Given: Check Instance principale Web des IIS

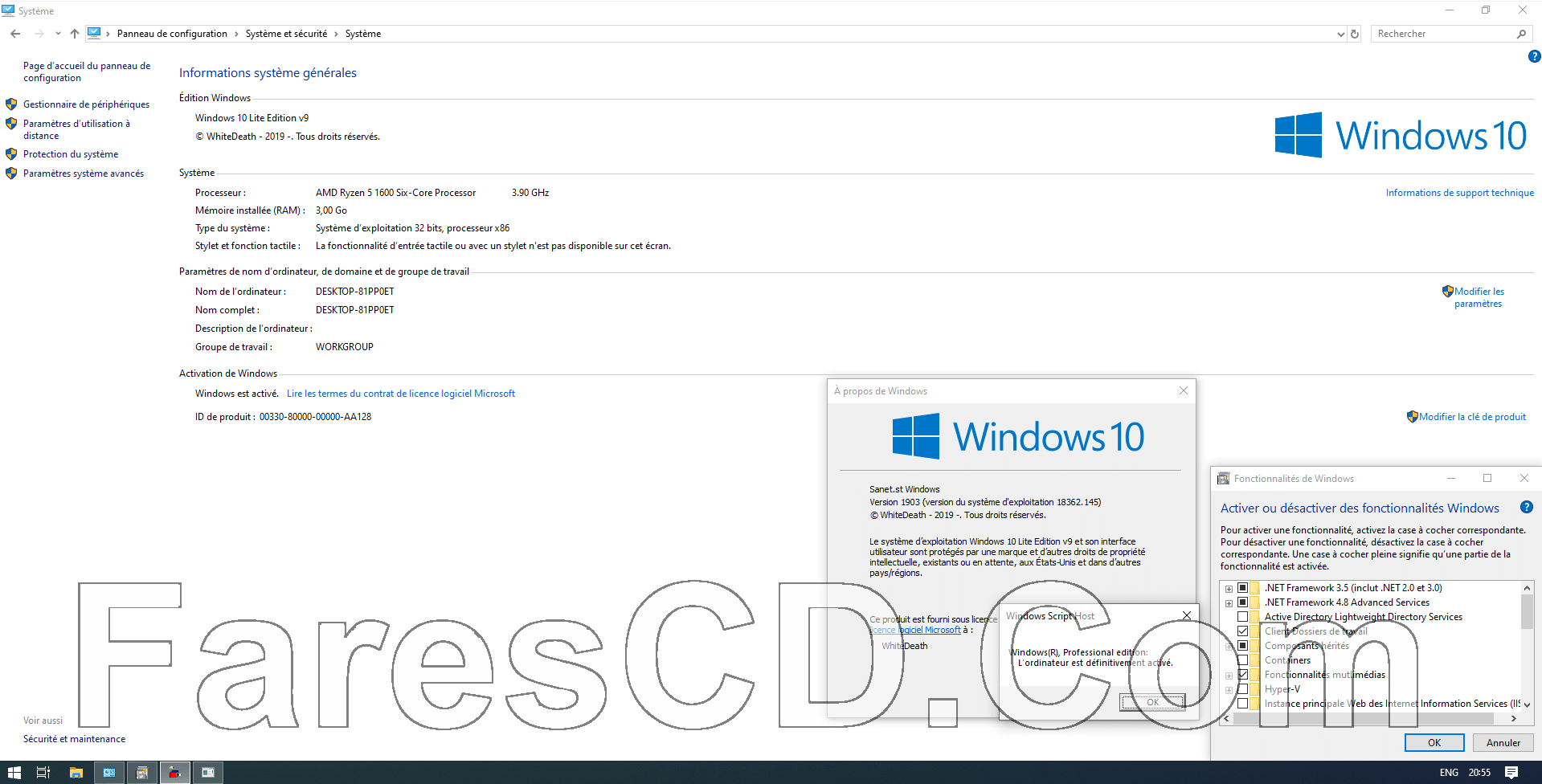Looking at the screenshot, I should 1242,704.
